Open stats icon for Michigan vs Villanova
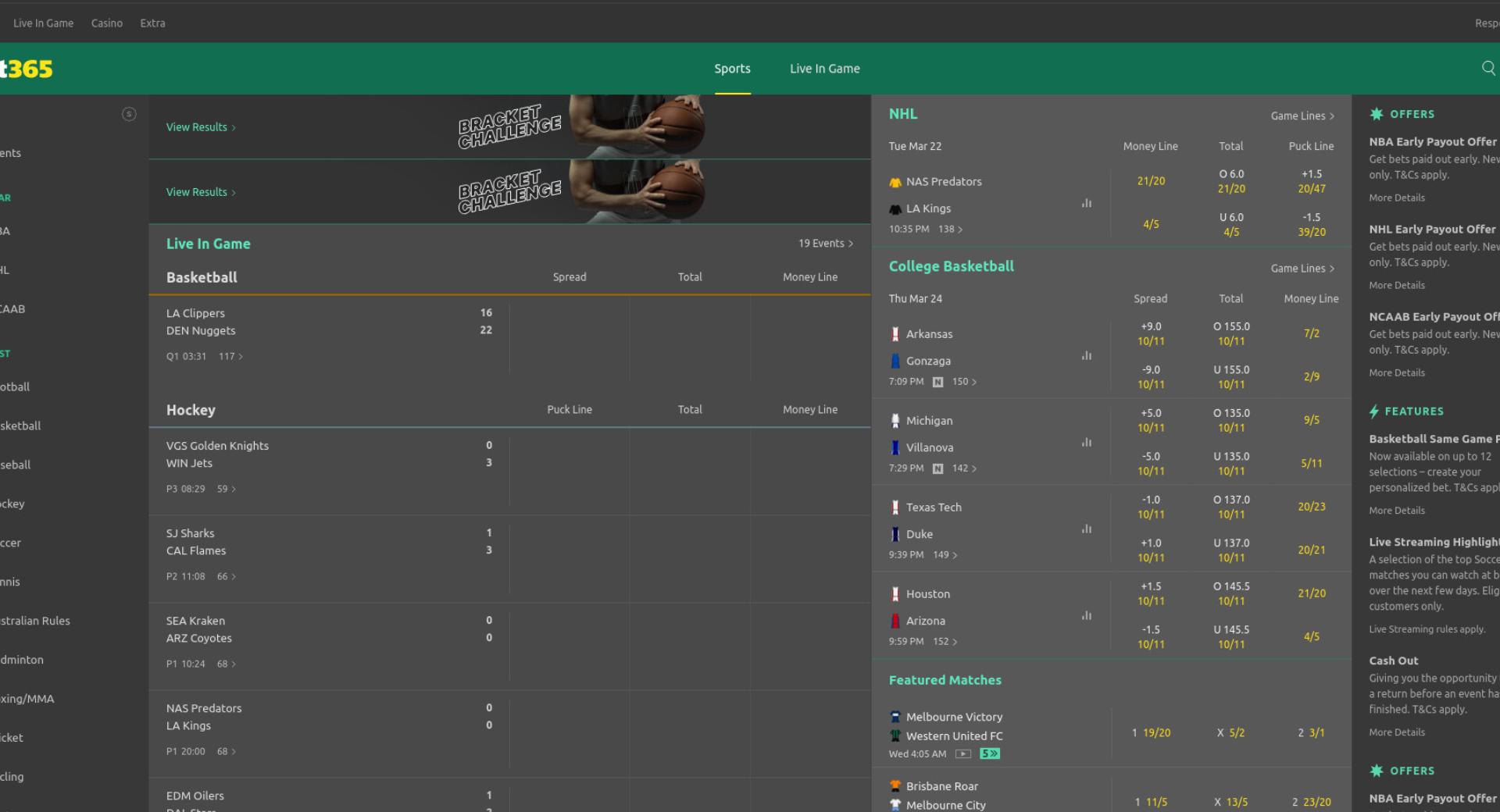 (x=1086, y=442)
